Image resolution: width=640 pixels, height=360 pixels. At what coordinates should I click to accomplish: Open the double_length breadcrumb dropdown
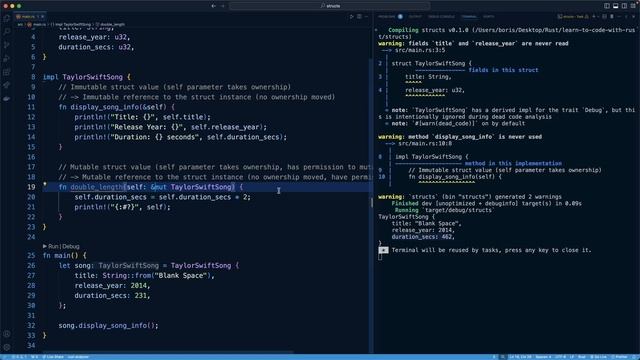pyautogui.click(x=110, y=24)
